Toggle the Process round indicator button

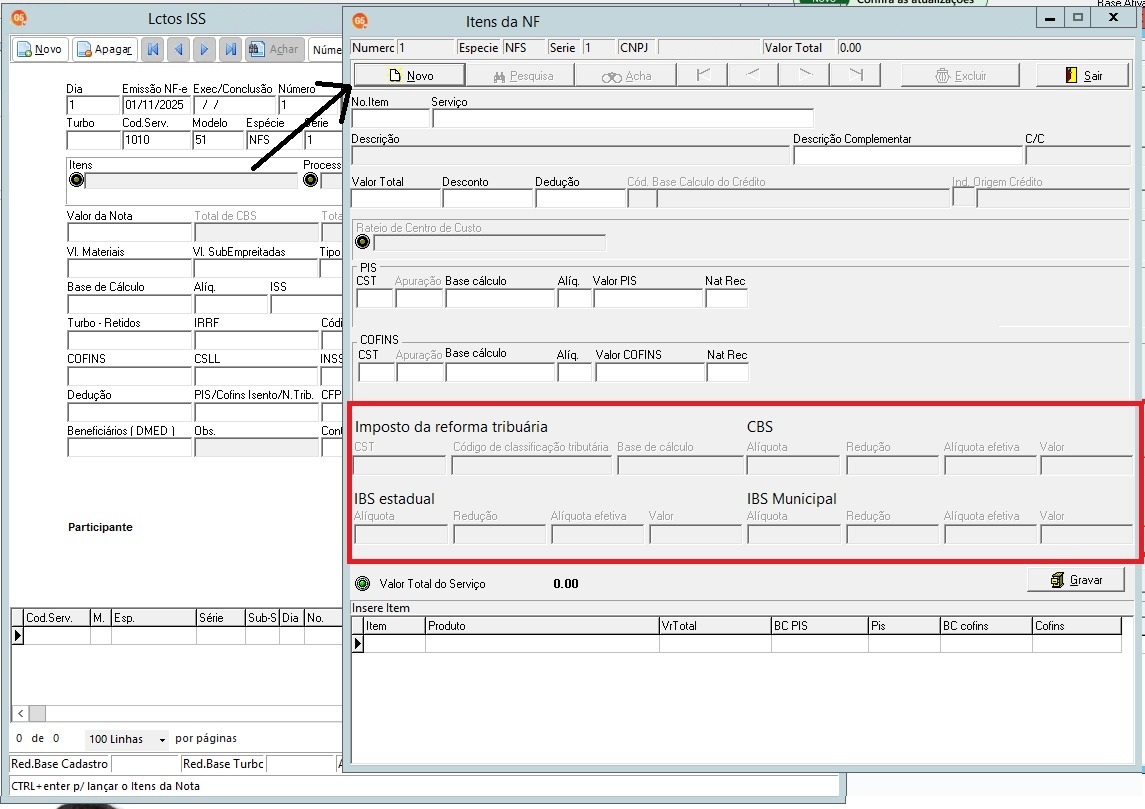click(x=310, y=180)
